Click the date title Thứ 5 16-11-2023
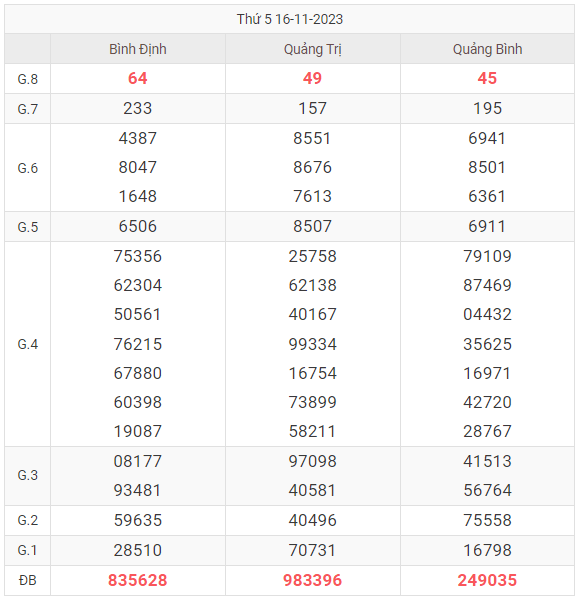The image size is (577, 598). (290, 19)
